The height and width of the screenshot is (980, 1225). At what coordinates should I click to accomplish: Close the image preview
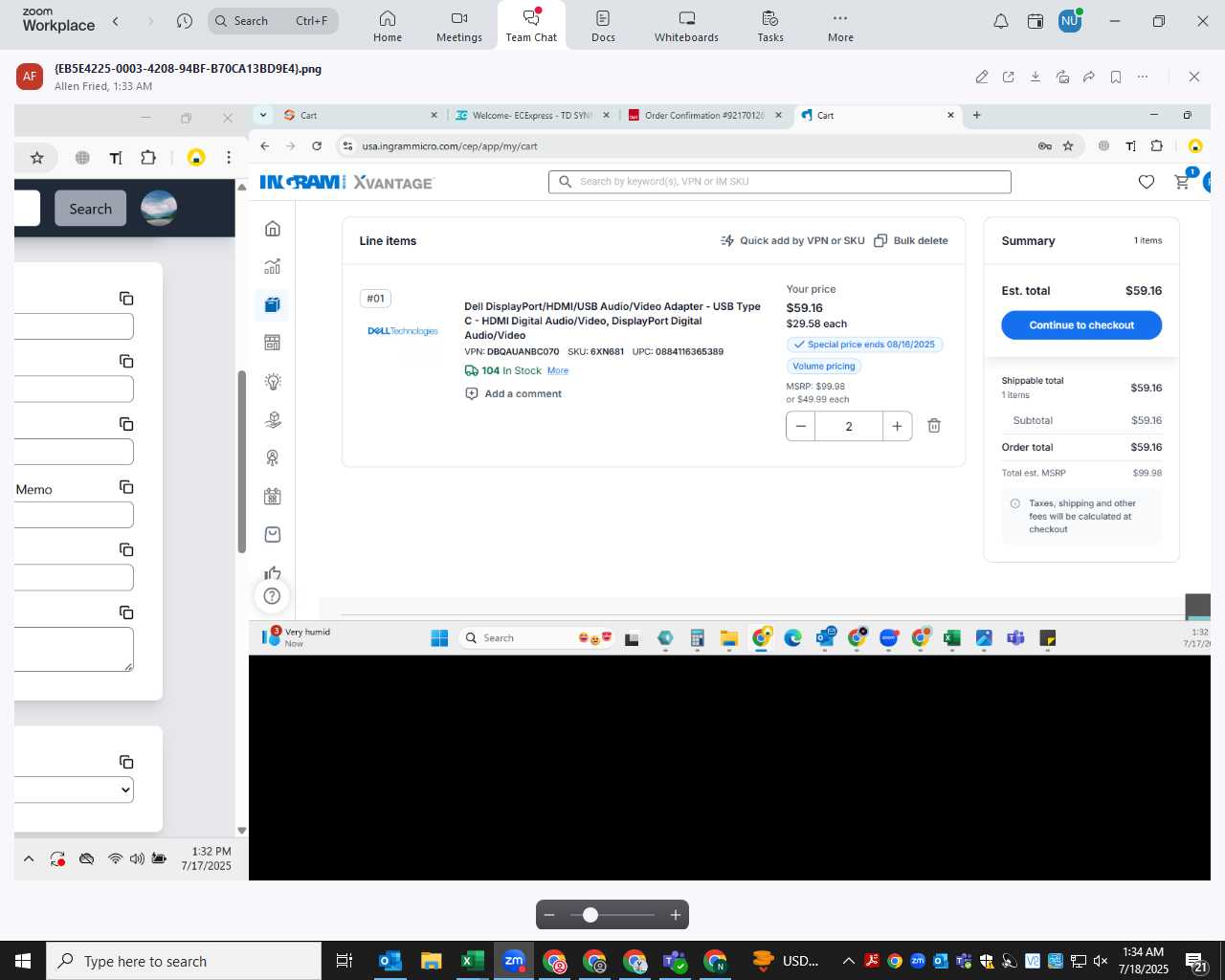pyautogui.click(x=1193, y=77)
